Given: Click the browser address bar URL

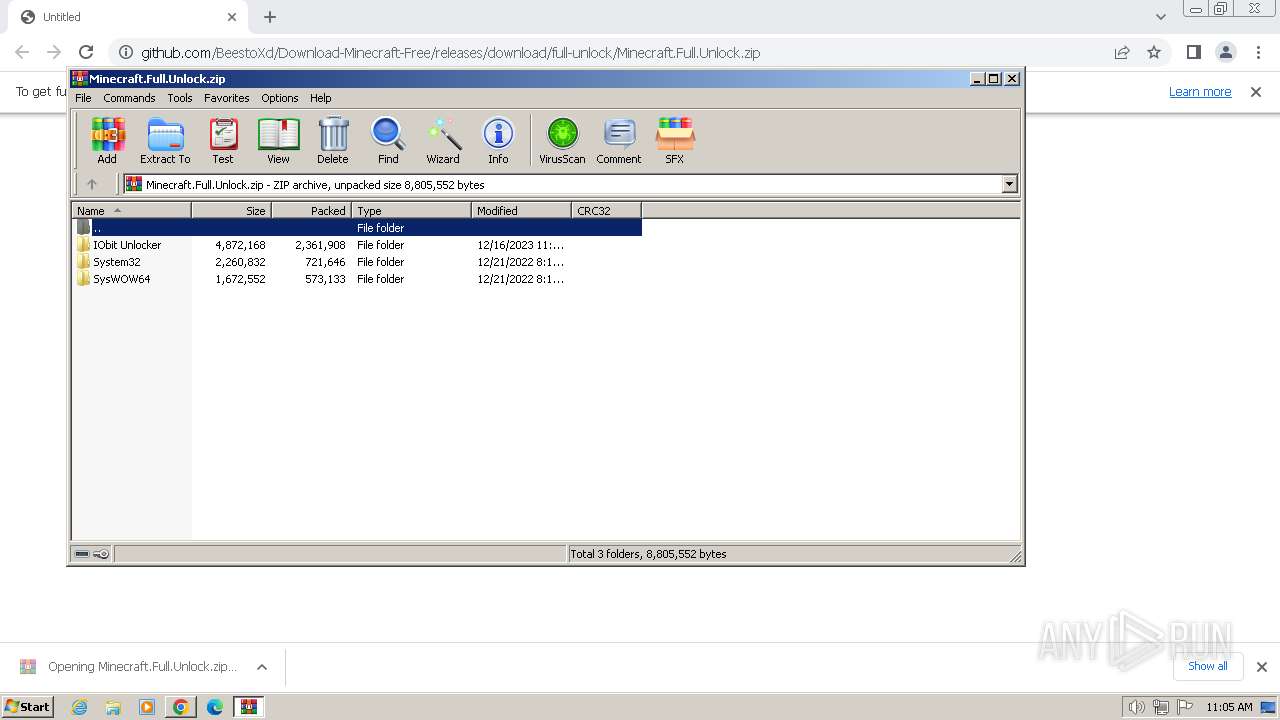Looking at the screenshot, I should coord(450,52).
